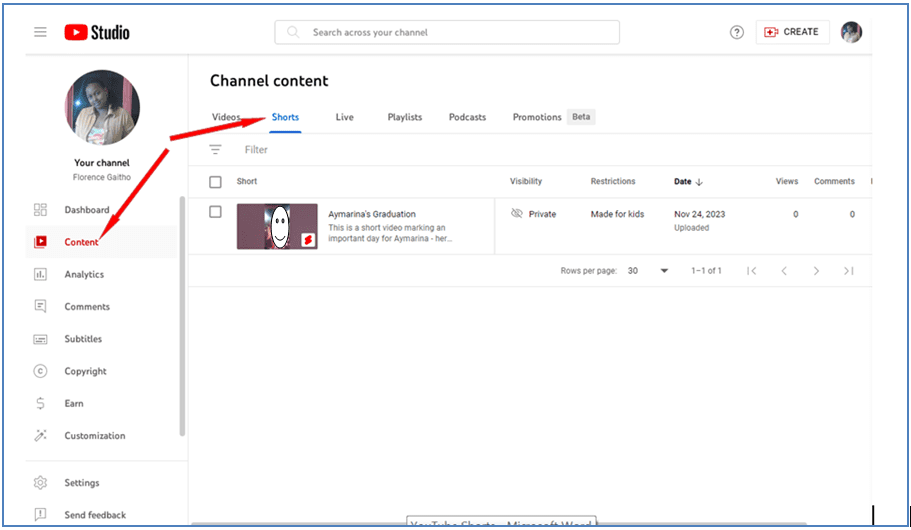Click the large channel profile picture
The width and height of the screenshot is (911, 530).
tap(102, 108)
